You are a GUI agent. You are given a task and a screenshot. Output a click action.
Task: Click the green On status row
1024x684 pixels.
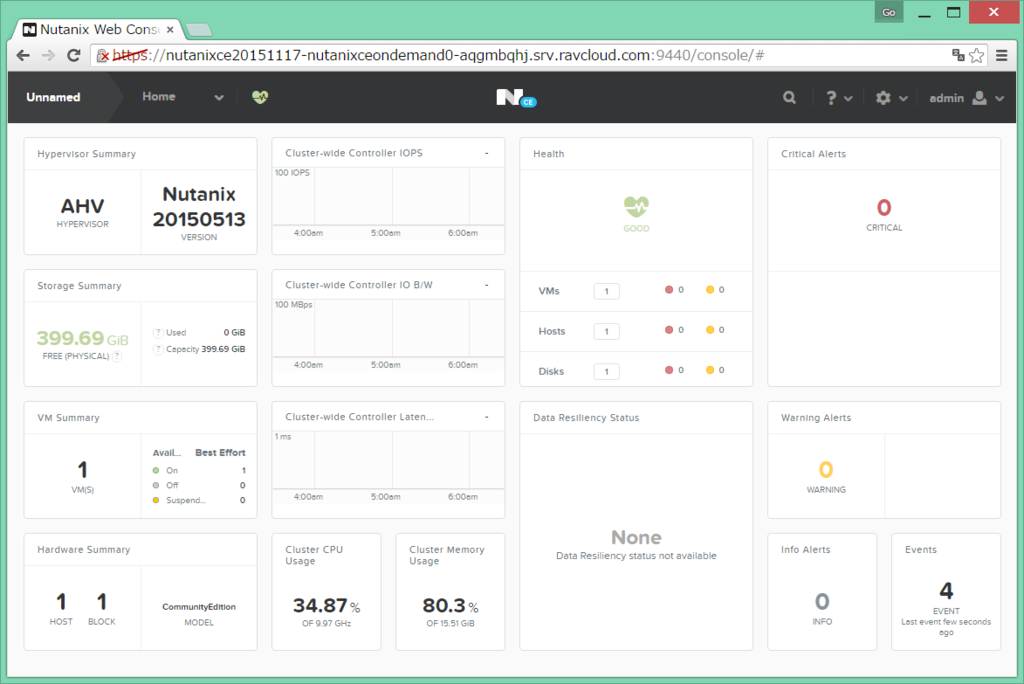[199, 470]
